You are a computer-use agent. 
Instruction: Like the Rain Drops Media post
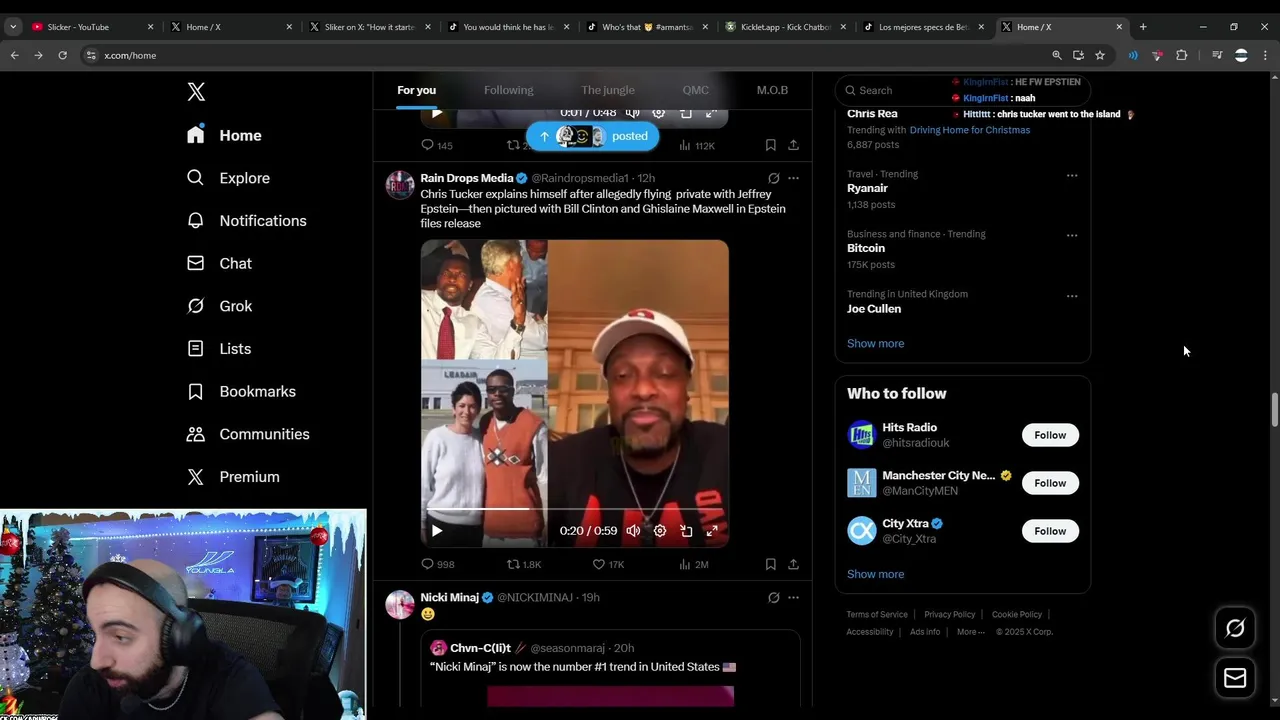point(608,564)
